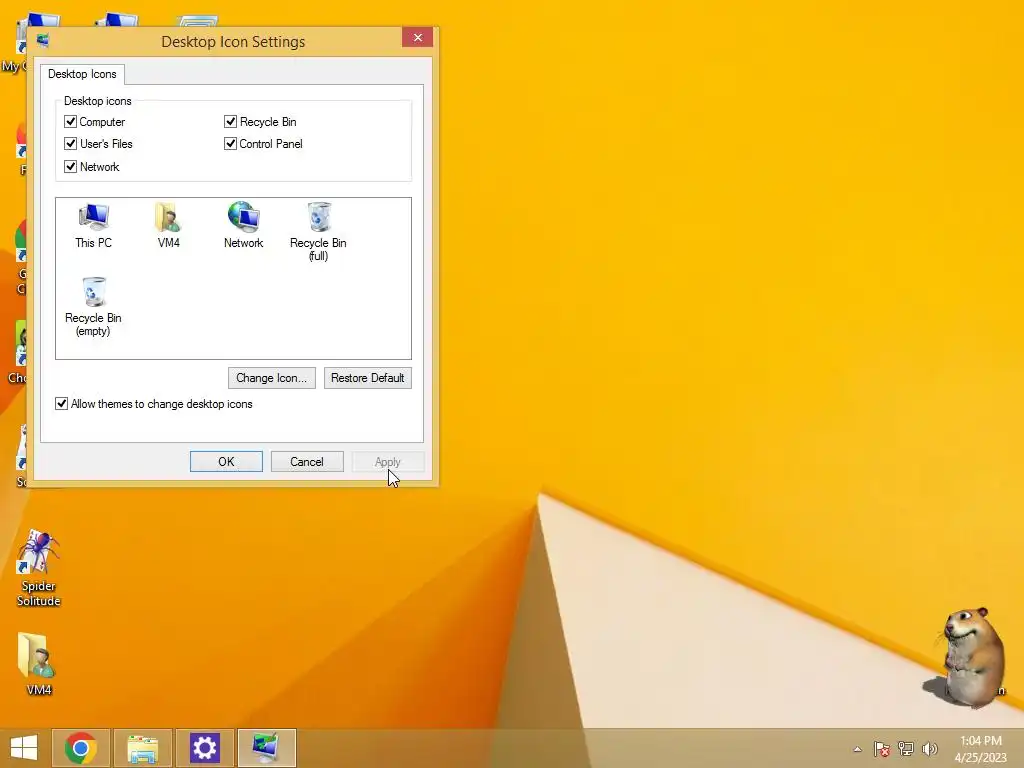Launch Google Chrome from the taskbar
The height and width of the screenshot is (768, 1024).
(x=81, y=748)
